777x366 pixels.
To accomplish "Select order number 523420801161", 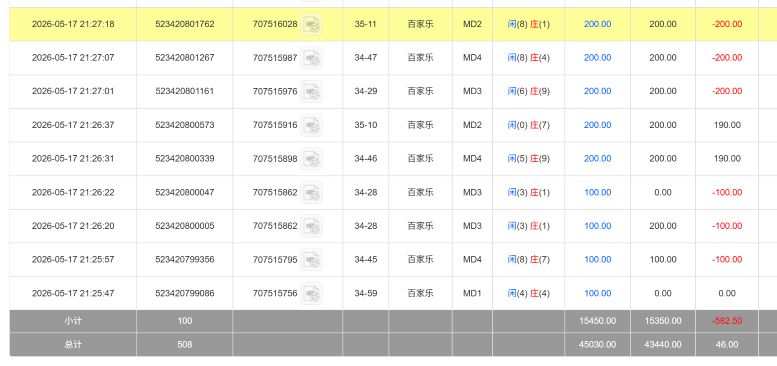I will click(185, 91).
